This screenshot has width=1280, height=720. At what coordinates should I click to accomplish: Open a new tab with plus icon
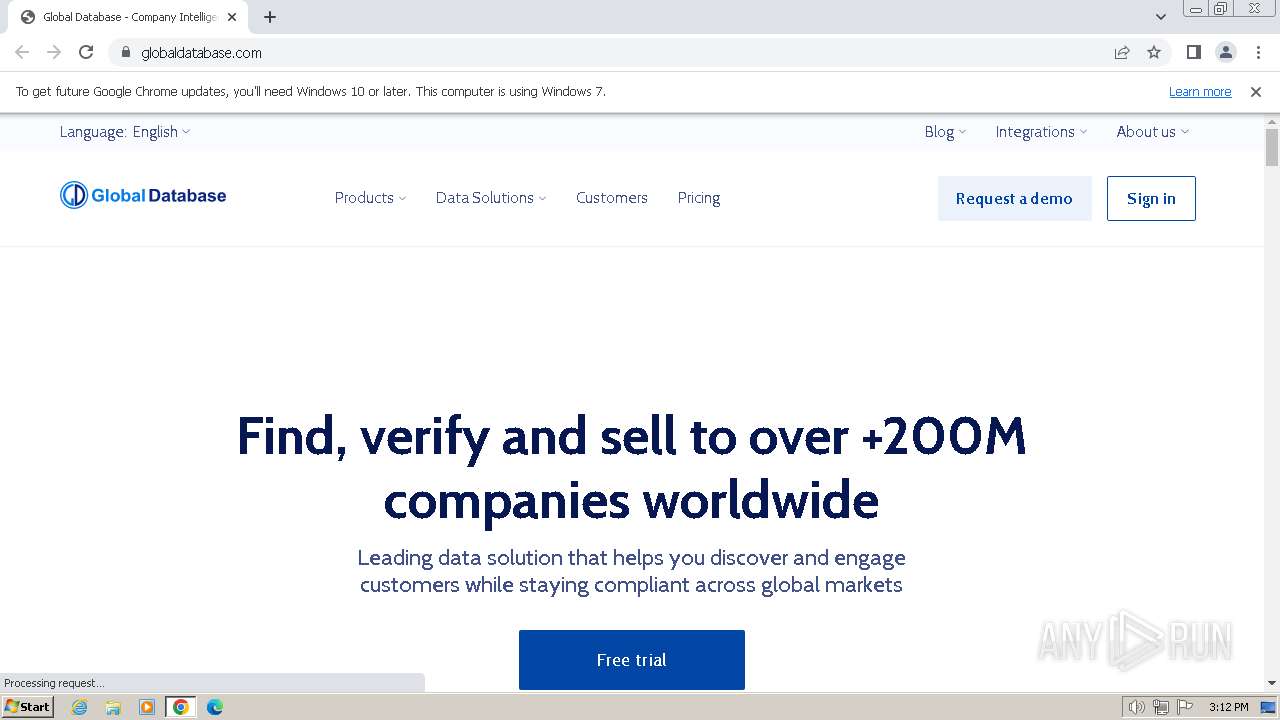pyautogui.click(x=270, y=17)
